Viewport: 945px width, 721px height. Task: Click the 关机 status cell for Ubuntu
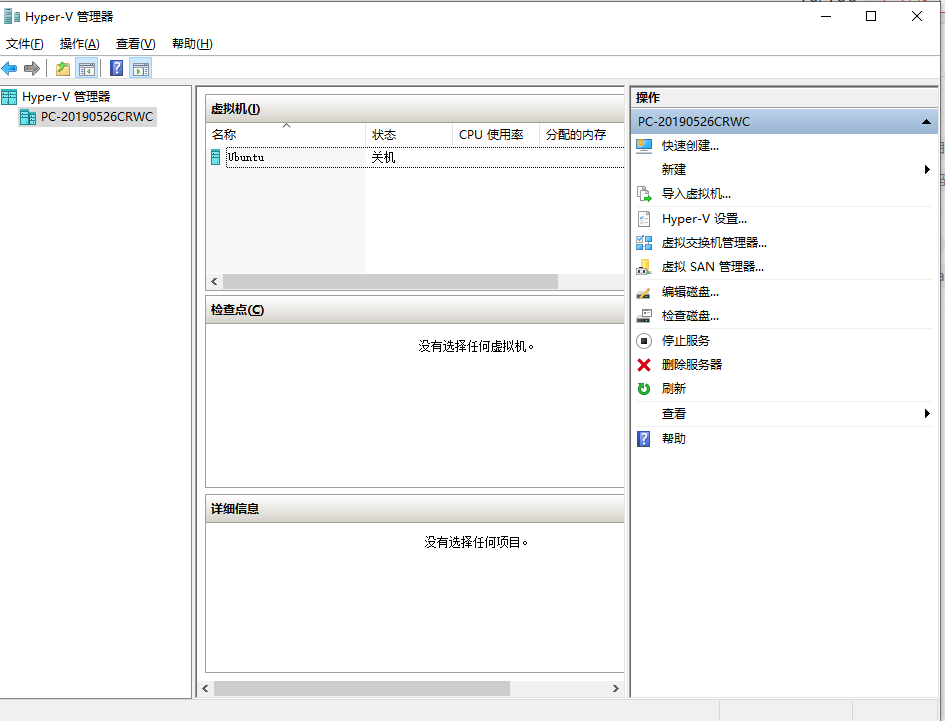click(x=383, y=157)
